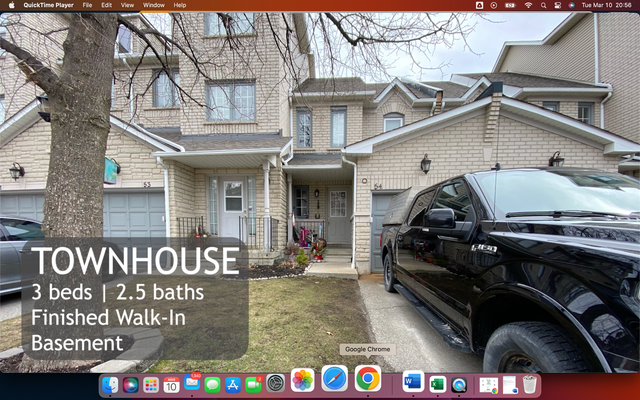The image size is (640, 400).
Task: Open Microsoft Word from the dock
Action: tap(412, 383)
